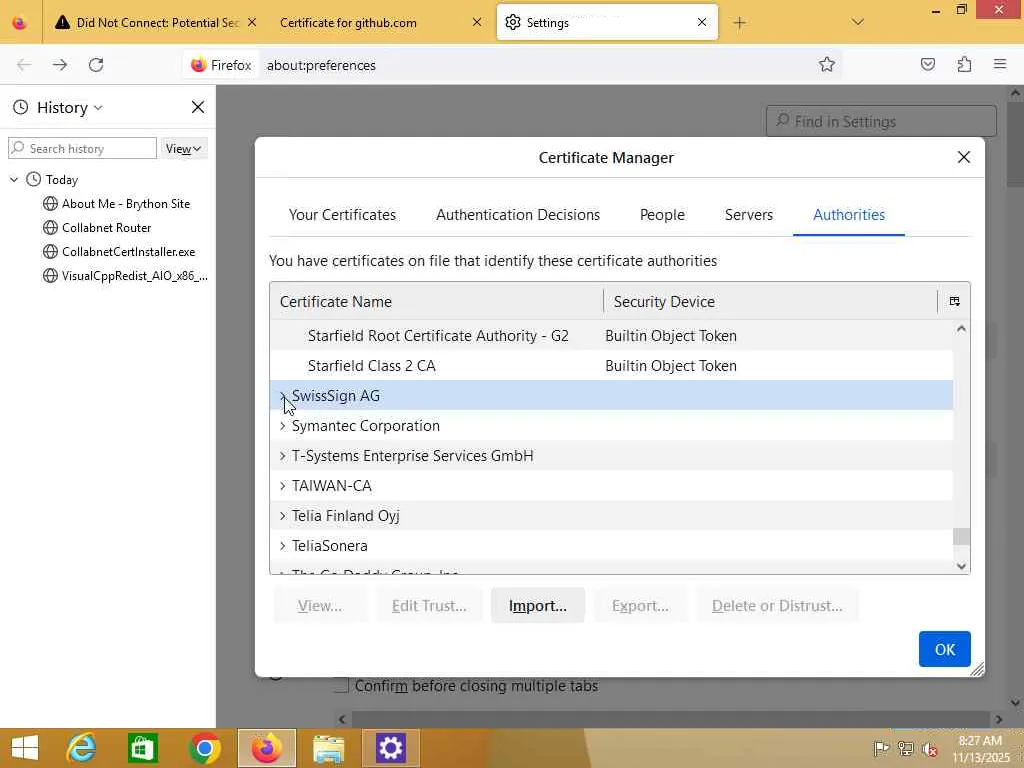The image size is (1024, 768).
Task: Click the certificate list scrollbar thumb
Action: point(961,536)
